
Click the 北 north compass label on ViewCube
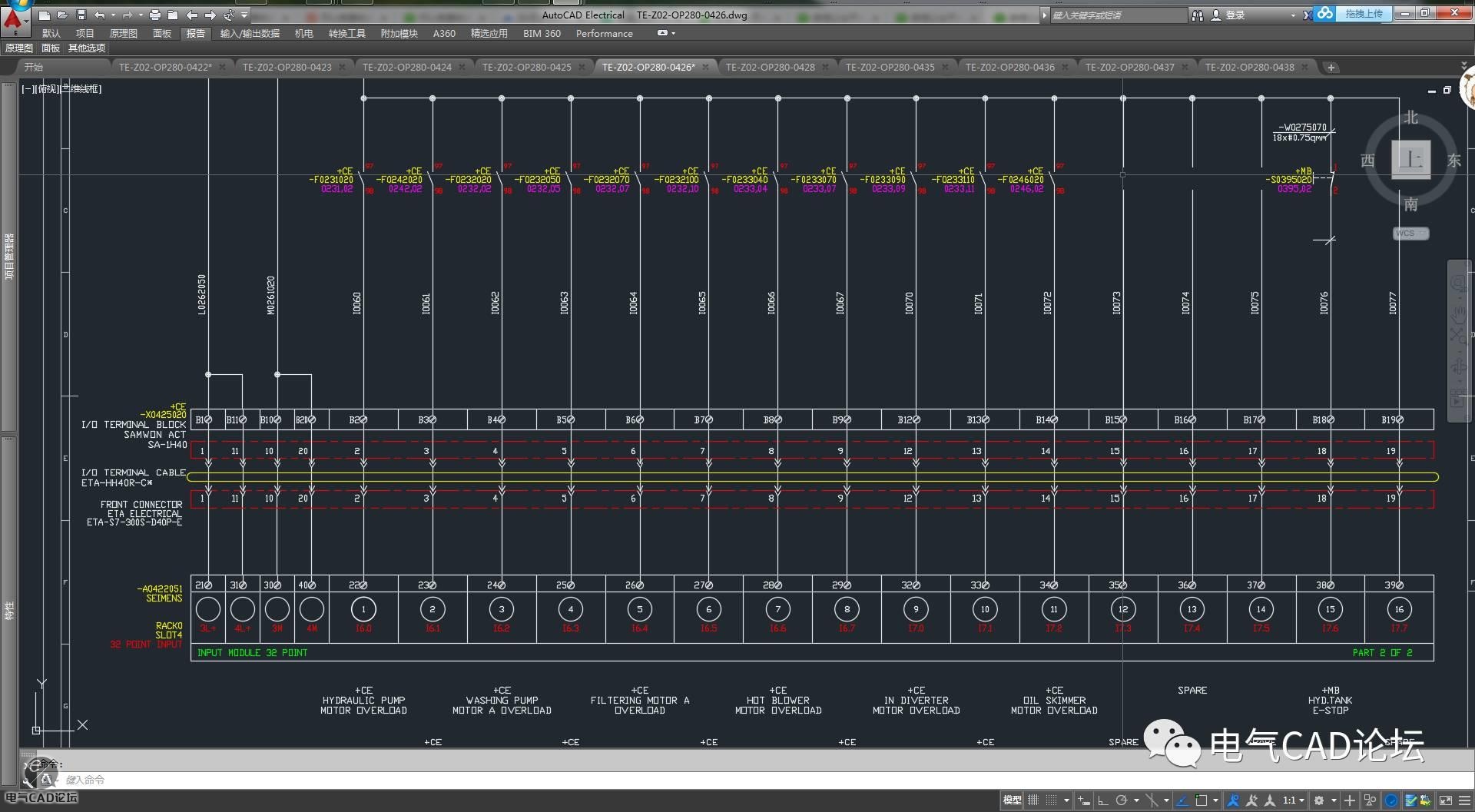(1411, 118)
